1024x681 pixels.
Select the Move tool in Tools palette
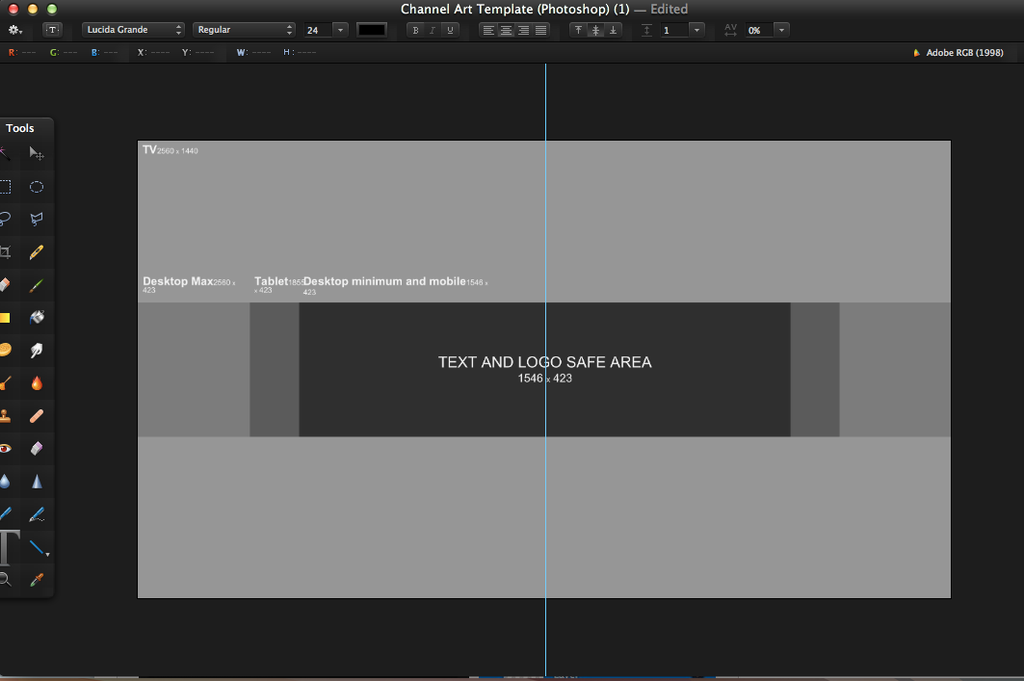coord(36,154)
